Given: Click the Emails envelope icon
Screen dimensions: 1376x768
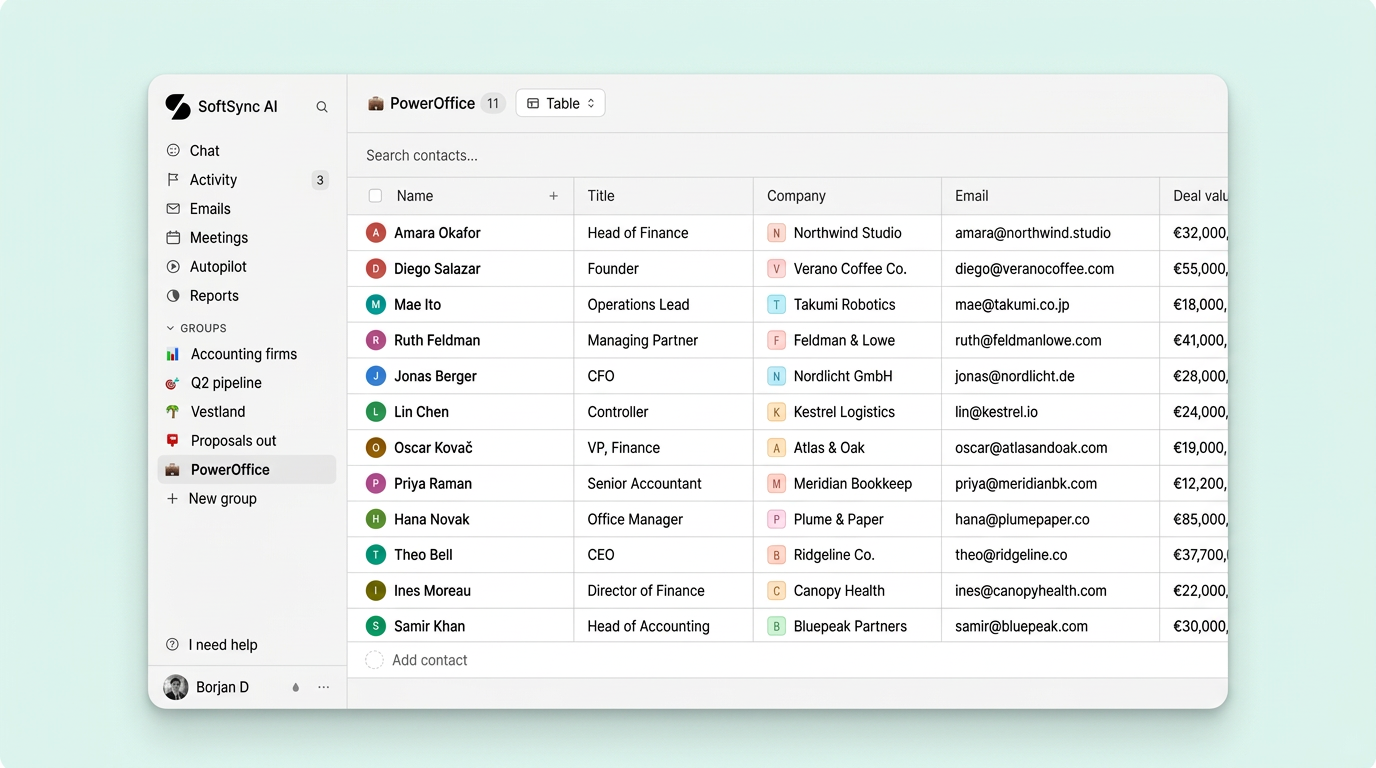Looking at the screenshot, I should 173,209.
